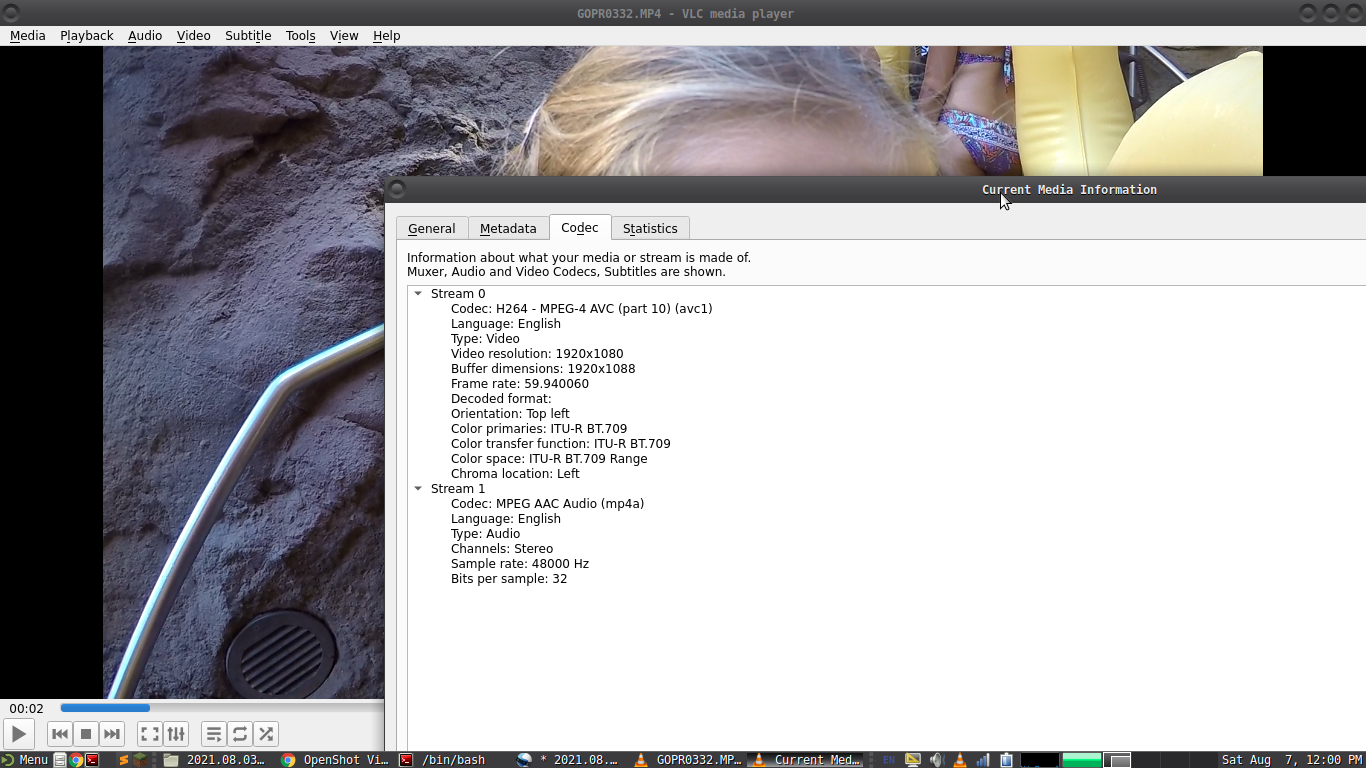The width and height of the screenshot is (1366, 768).
Task: Switch to the Metadata tab
Action: coord(508,228)
